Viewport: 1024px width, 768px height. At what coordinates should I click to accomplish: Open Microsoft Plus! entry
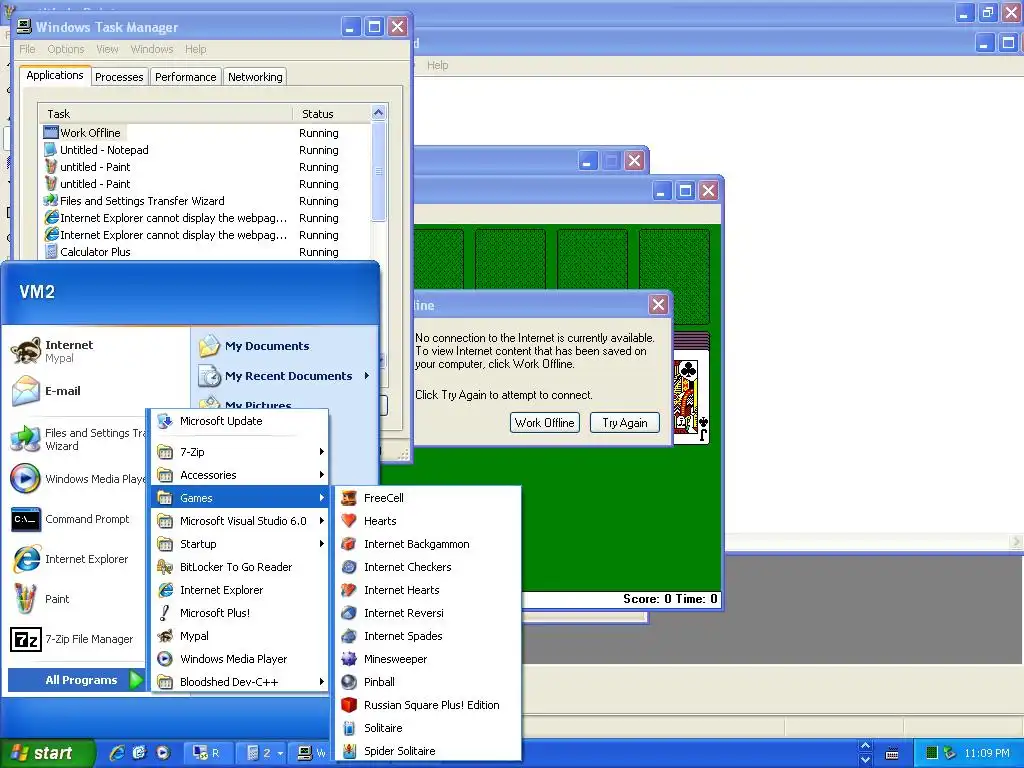tap(239, 613)
